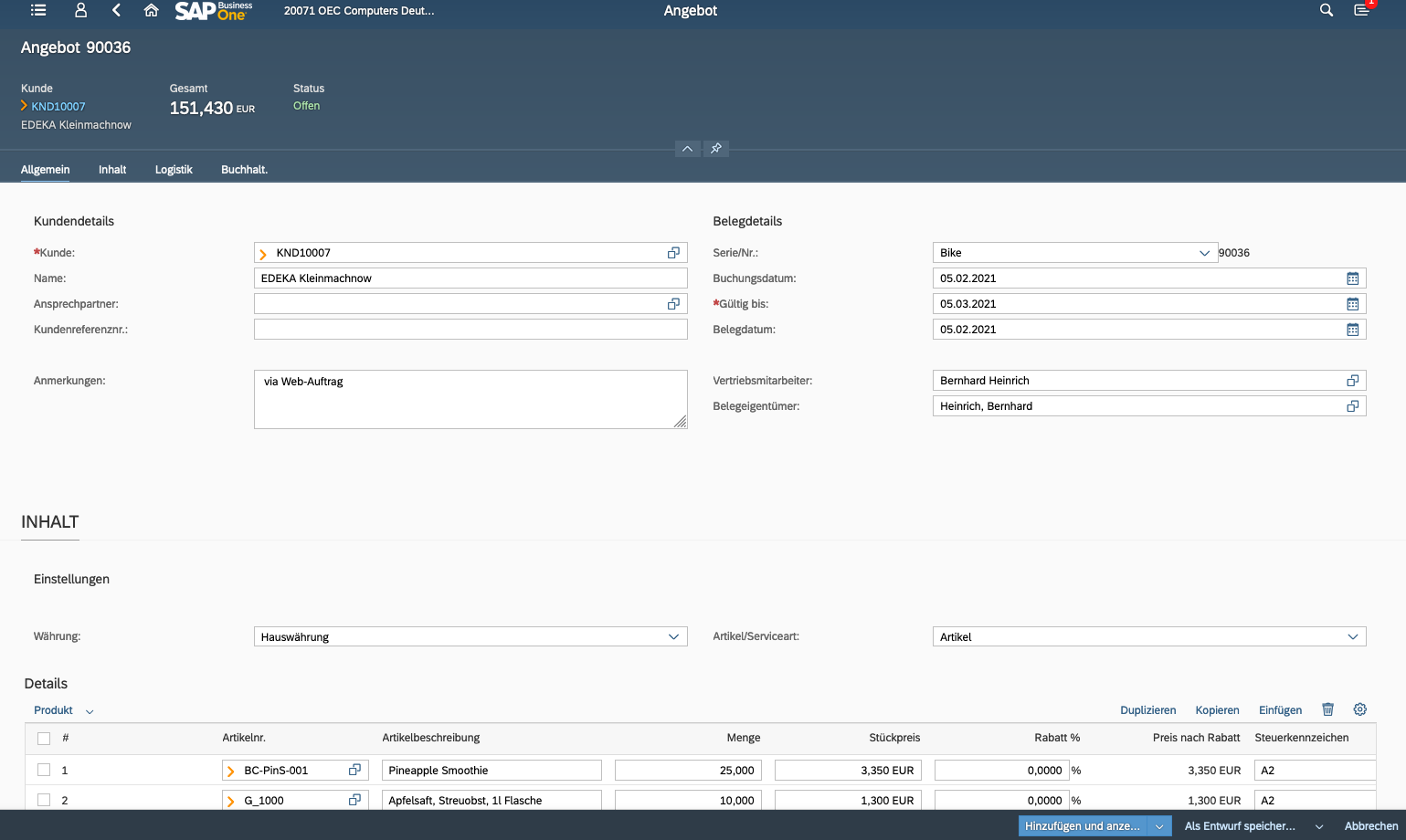Open the search magnifier icon
This screenshot has width=1406, height=840.
point(1326,11)
